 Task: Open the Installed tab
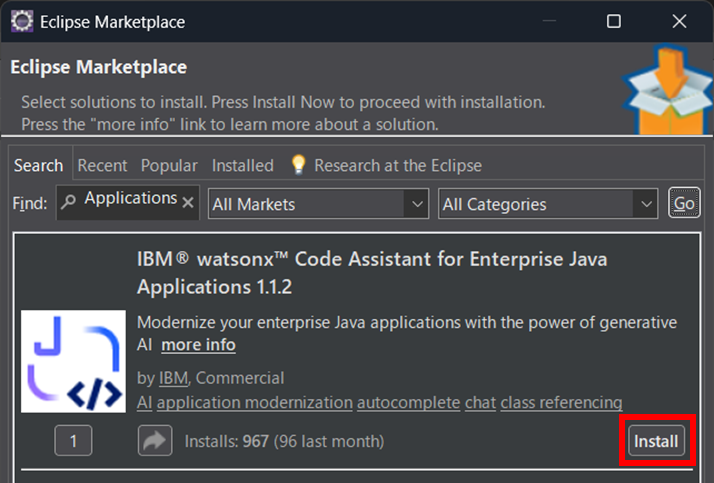[x=242, y=165]
